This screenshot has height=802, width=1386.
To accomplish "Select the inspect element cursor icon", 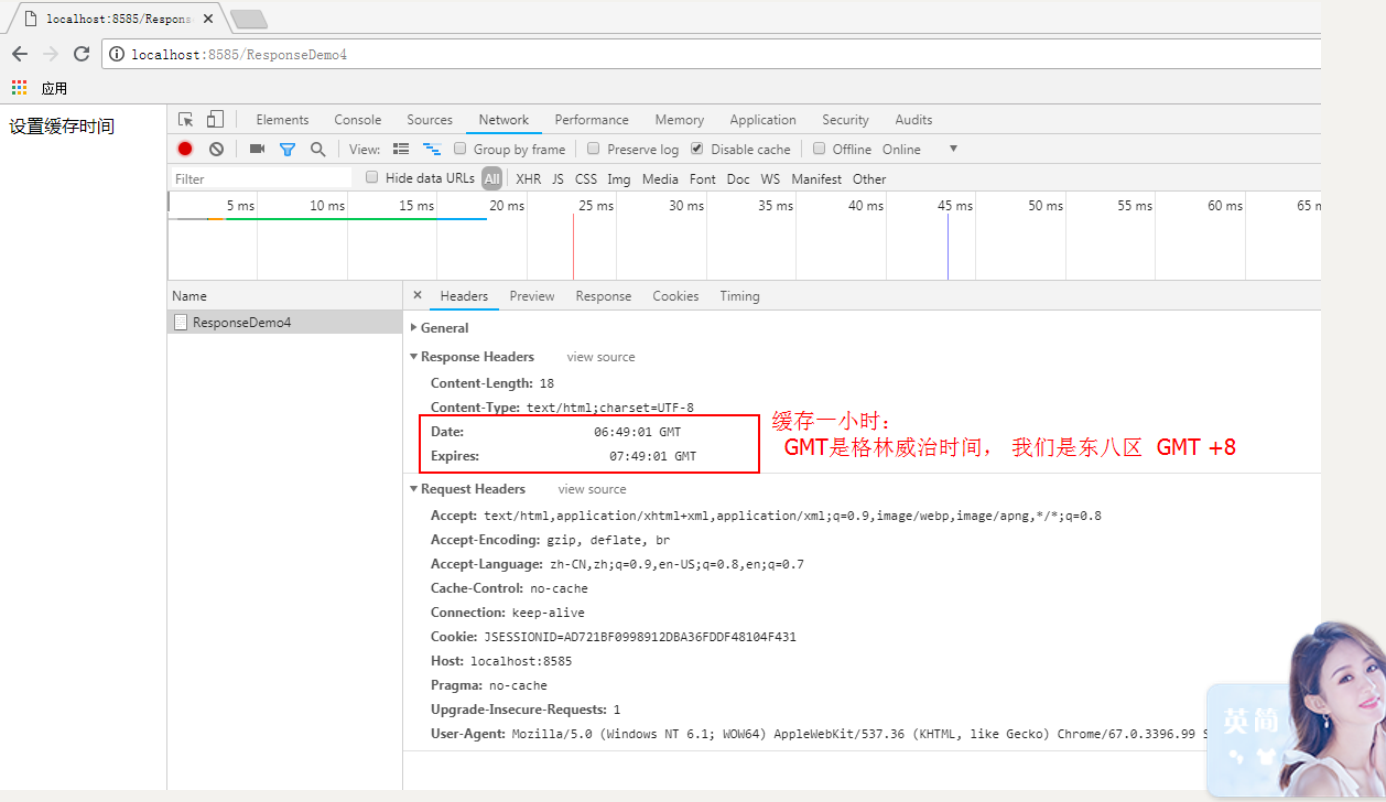I will coord(186,119).
